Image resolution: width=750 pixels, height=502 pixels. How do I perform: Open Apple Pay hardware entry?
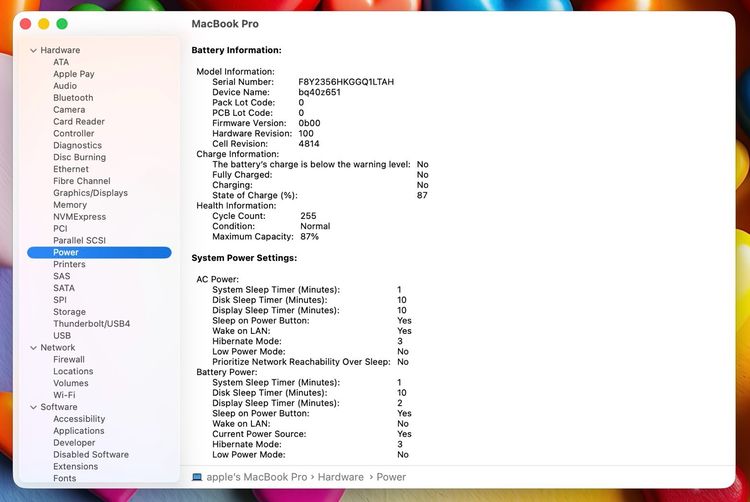coord(74,74)
